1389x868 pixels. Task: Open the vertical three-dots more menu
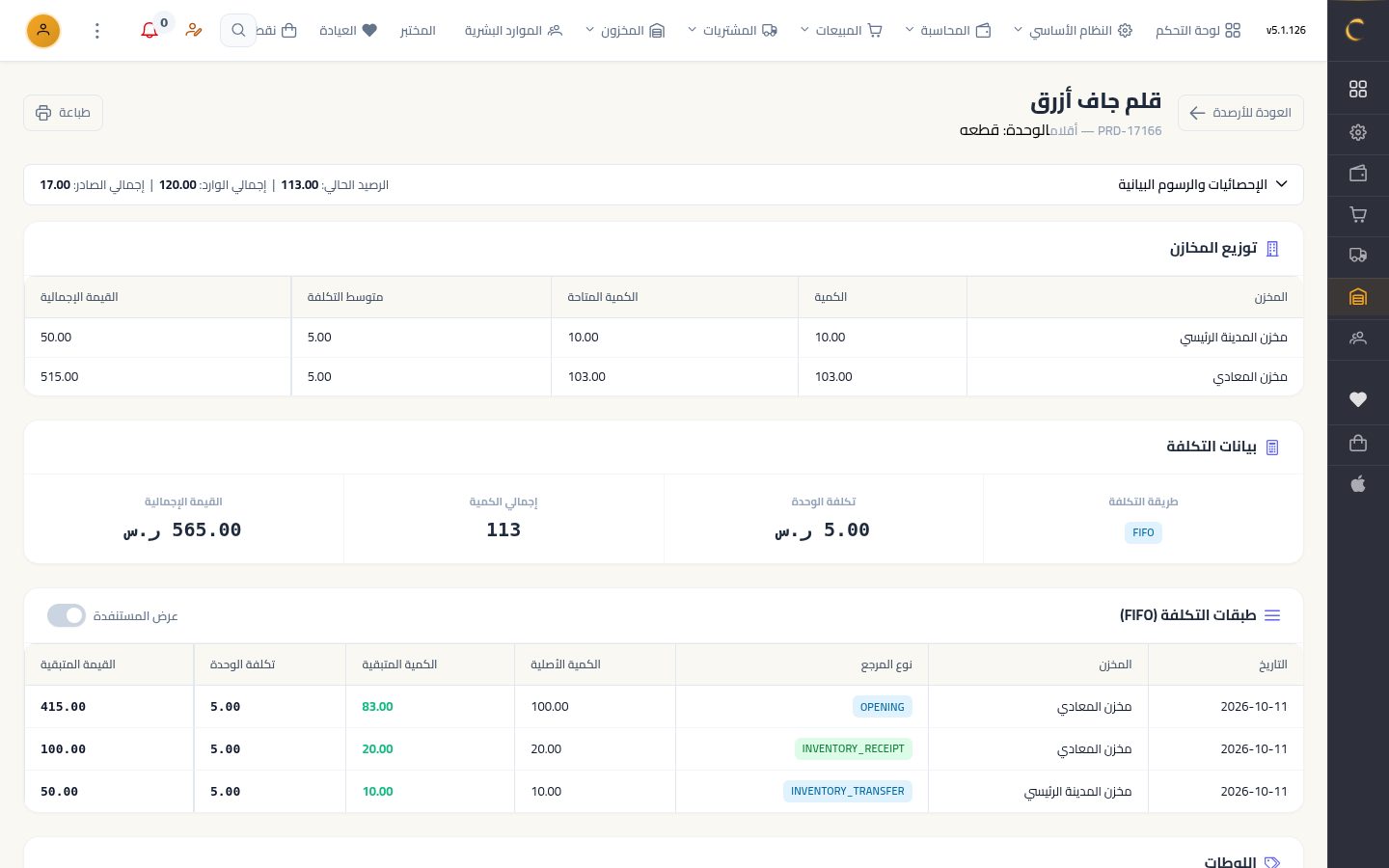[x=97, y=31]
